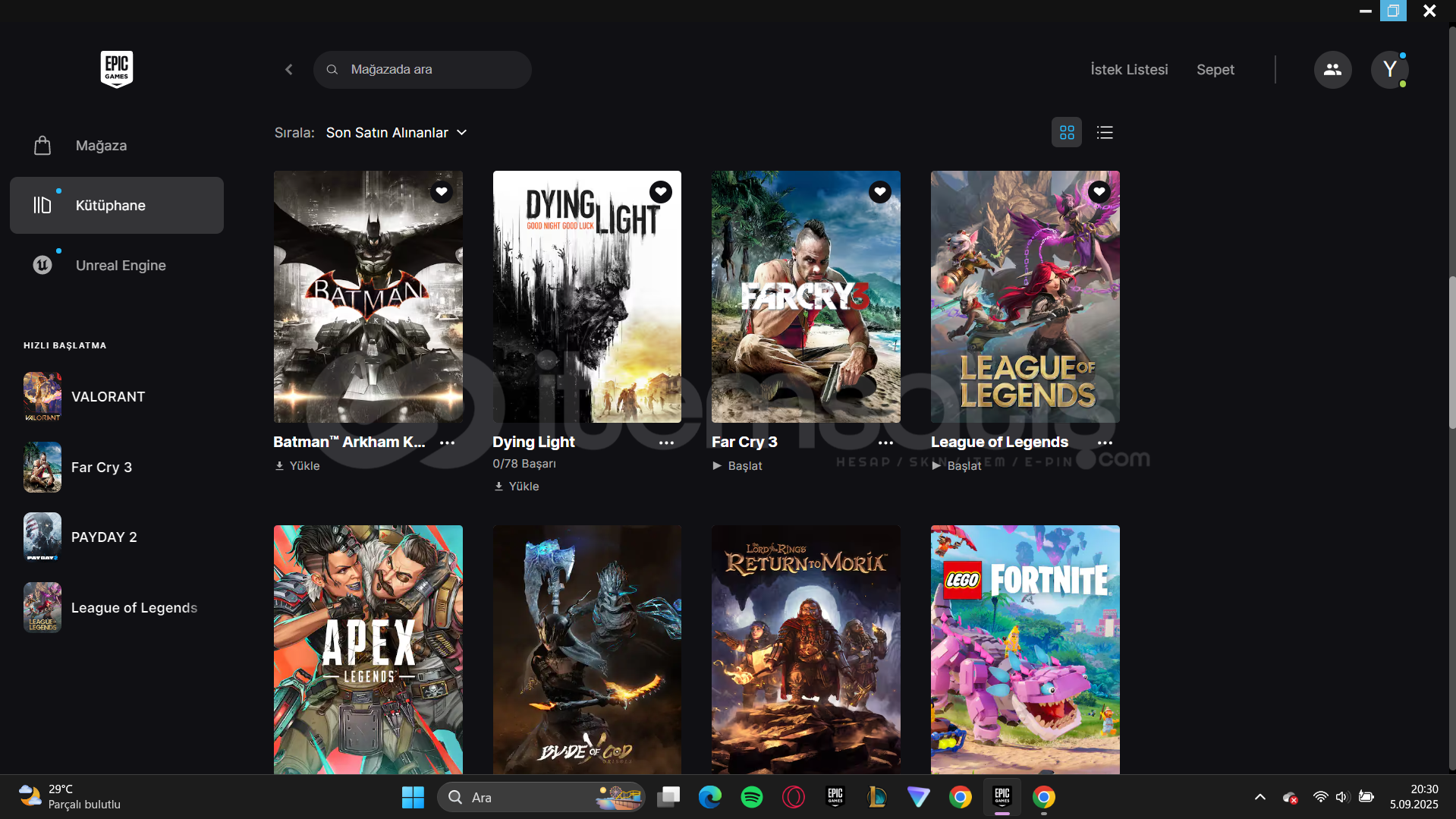Image resolution: width=1456 pixels, height=819 pixels.
Task: Open Apex Legends cover art
Action: [368, 650]
